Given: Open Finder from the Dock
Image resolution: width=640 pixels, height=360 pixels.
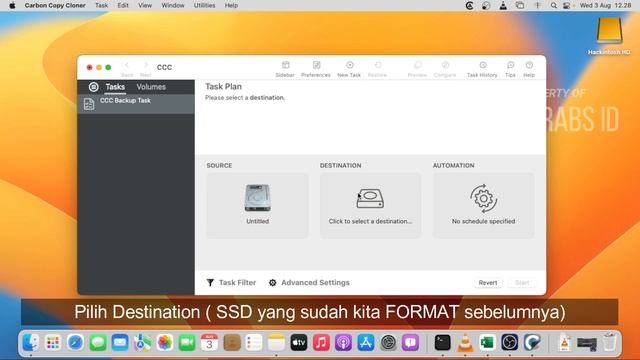Looking at the screenshot, I should pyautogui.click(x=31, y=342).
